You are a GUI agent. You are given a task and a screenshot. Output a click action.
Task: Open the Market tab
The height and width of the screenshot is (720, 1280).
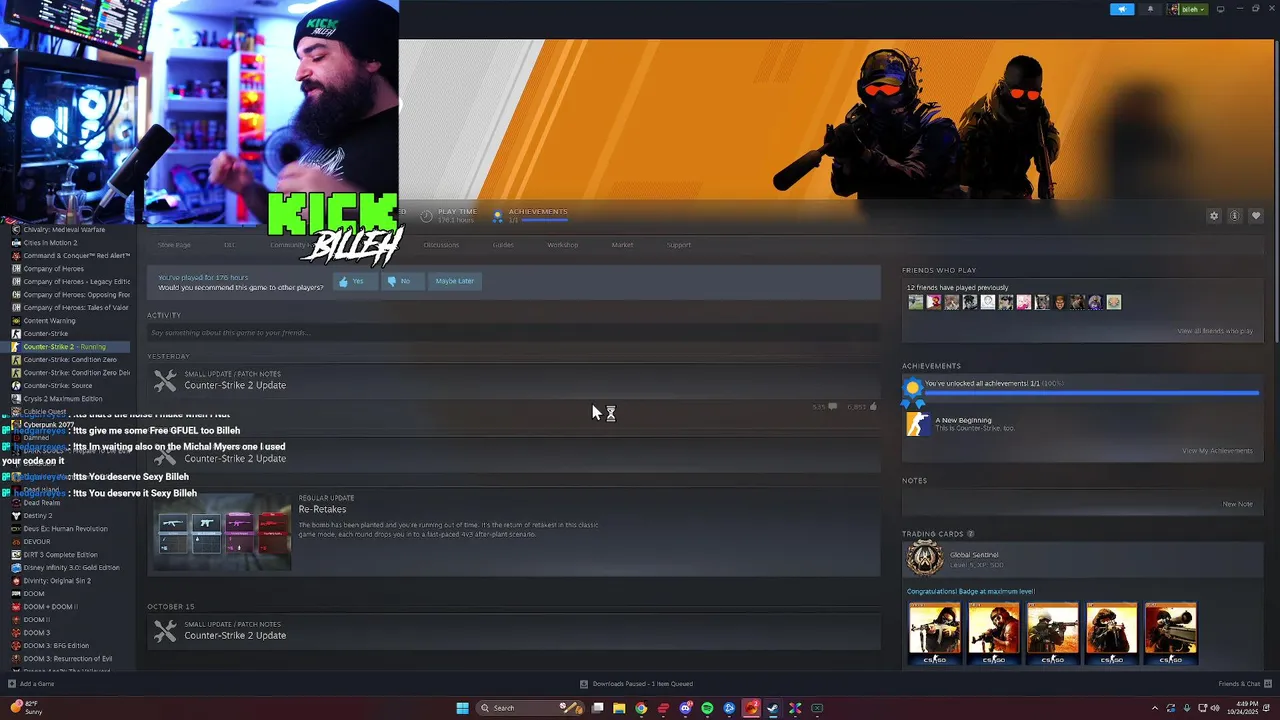tap(622, 245)
